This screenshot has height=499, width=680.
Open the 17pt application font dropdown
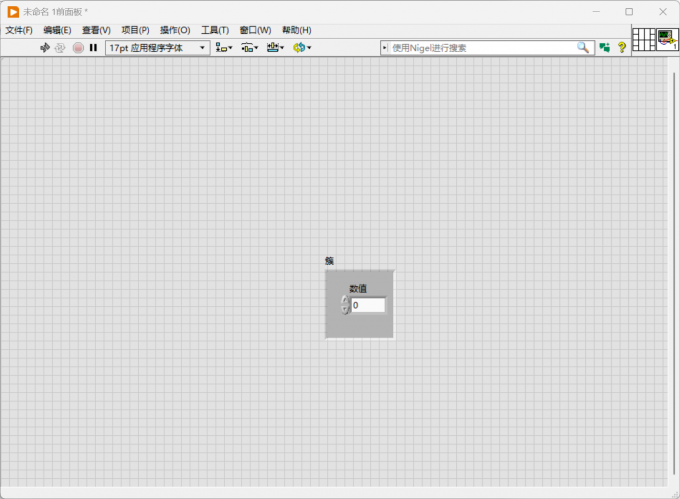(x=157, y=48)
